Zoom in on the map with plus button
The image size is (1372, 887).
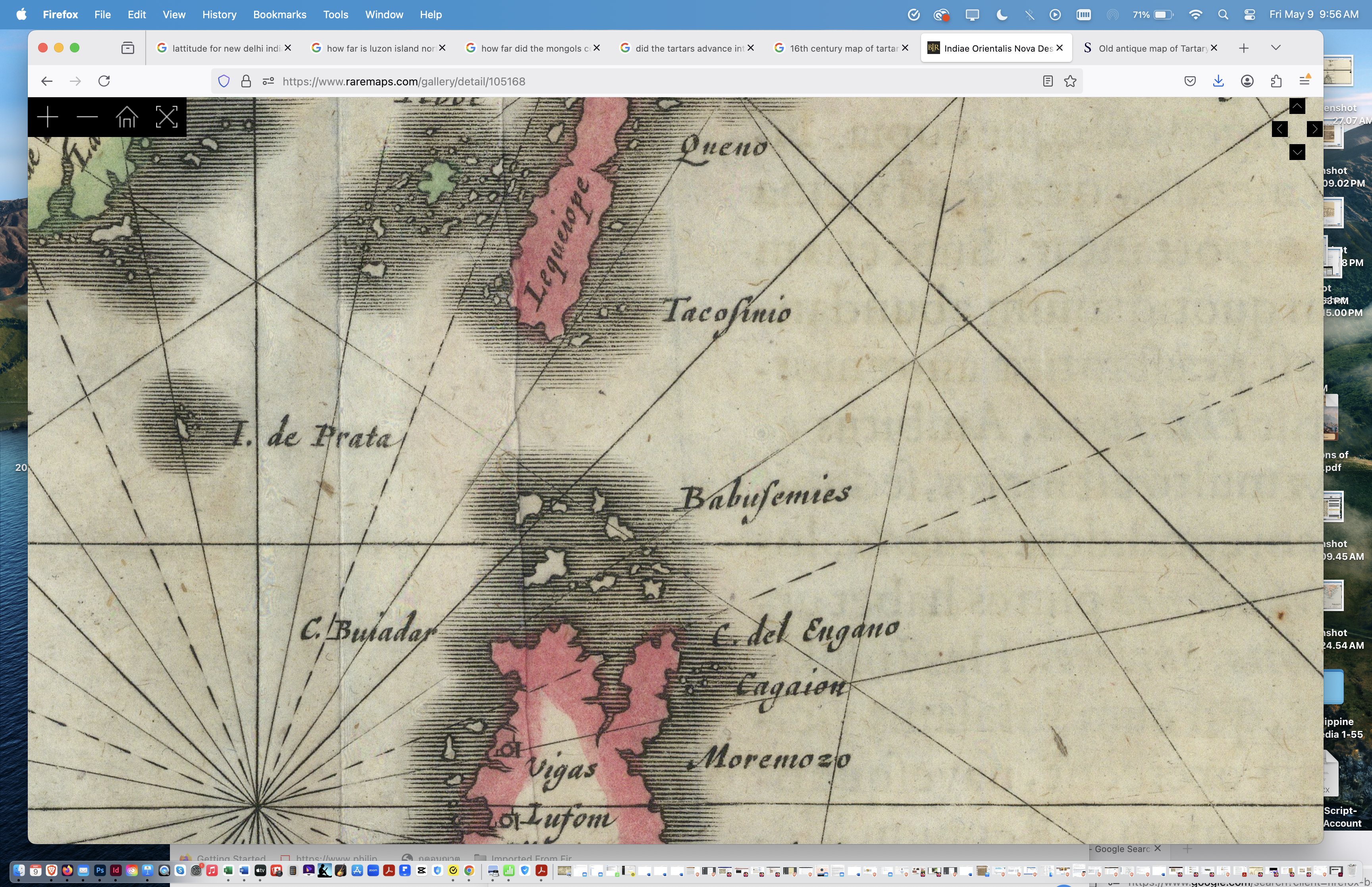(48, 118)
